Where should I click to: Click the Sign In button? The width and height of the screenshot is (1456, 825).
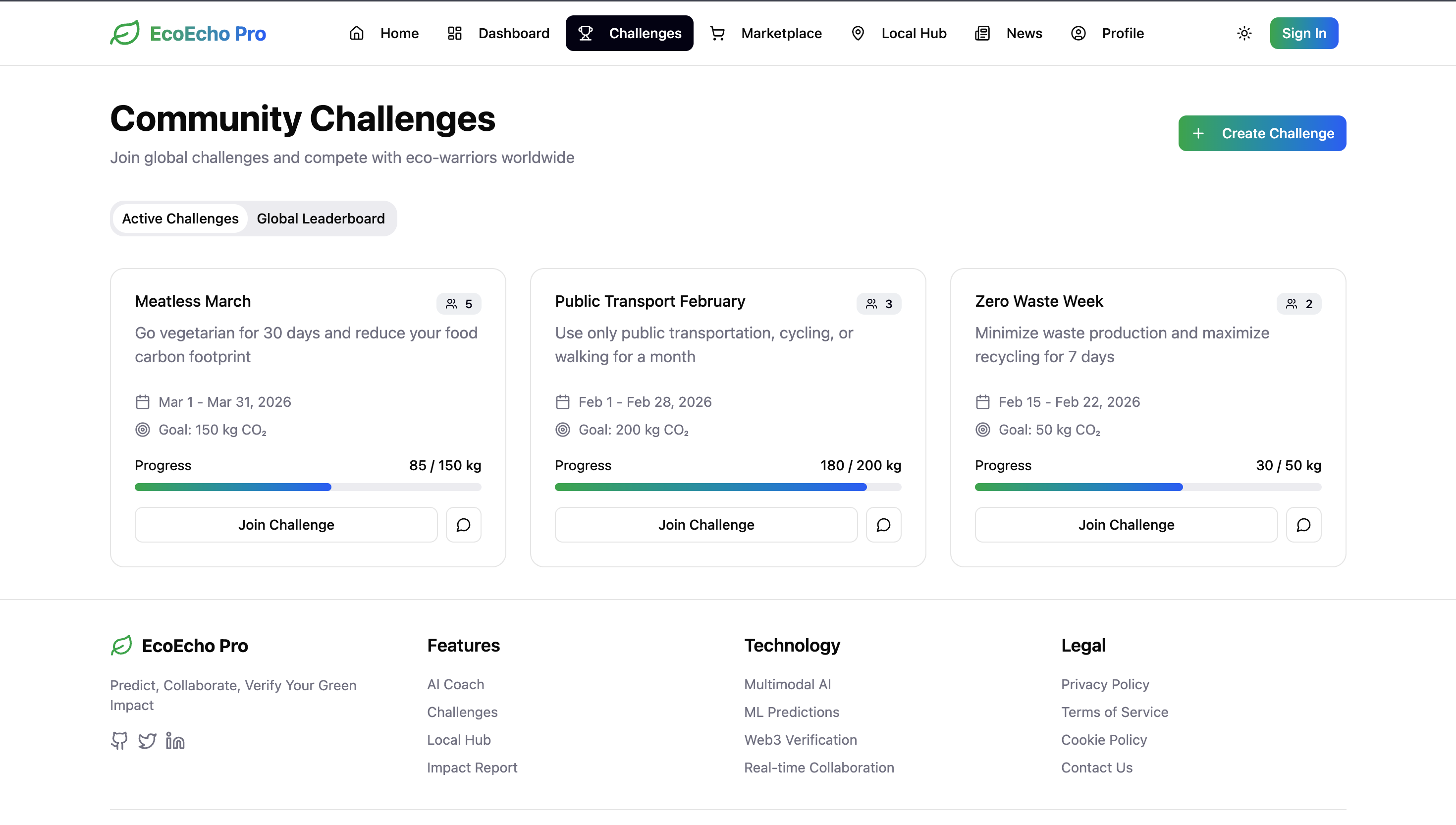(1303, 33)
